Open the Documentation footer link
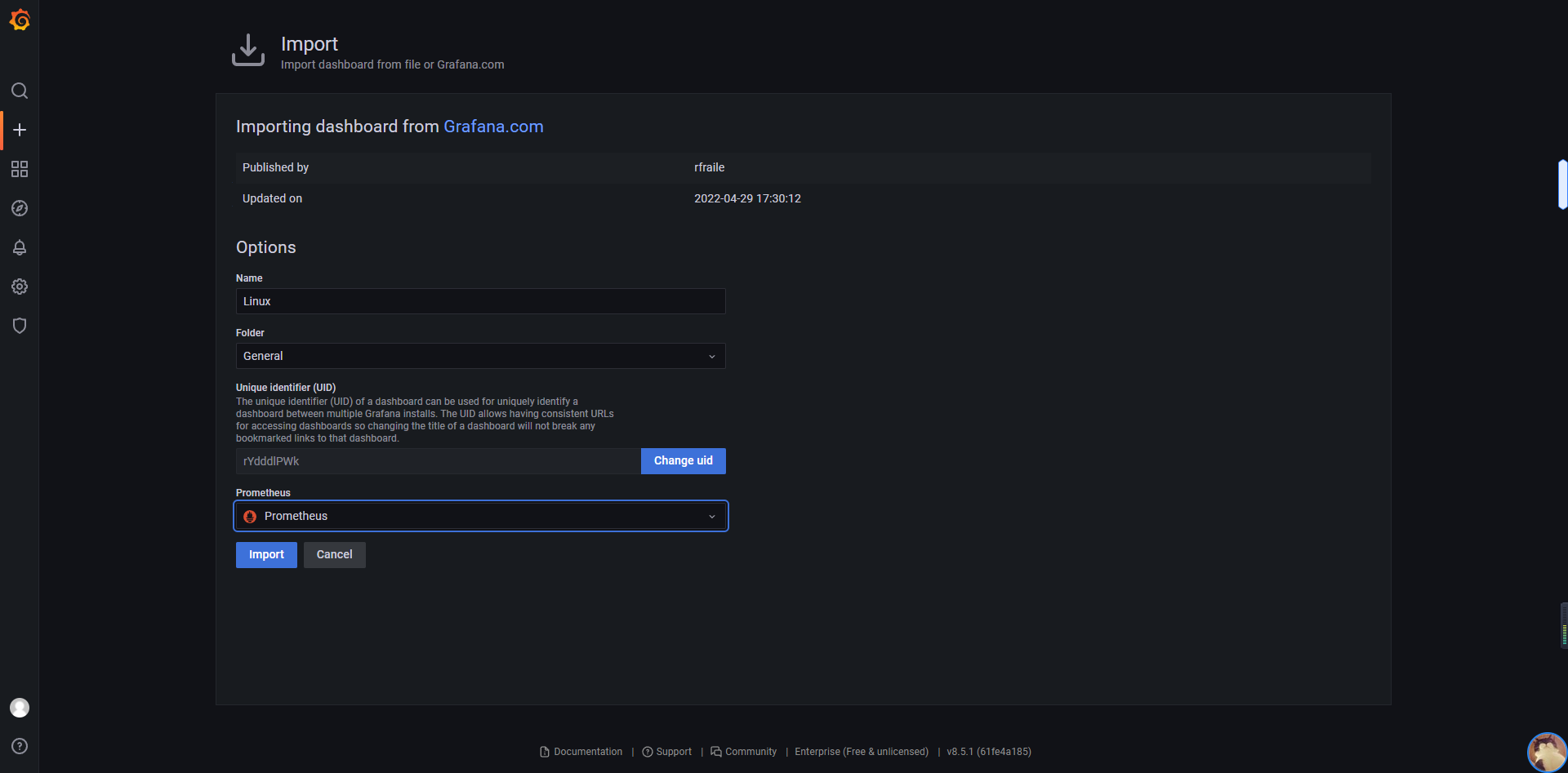This screenshot has width=1568, height=773. pyautogui.click(x=581, y=752)
